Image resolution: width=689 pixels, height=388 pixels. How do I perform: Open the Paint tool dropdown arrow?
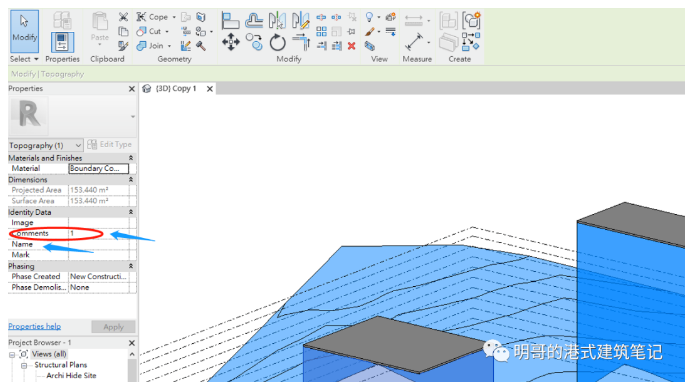coord(211,32)
